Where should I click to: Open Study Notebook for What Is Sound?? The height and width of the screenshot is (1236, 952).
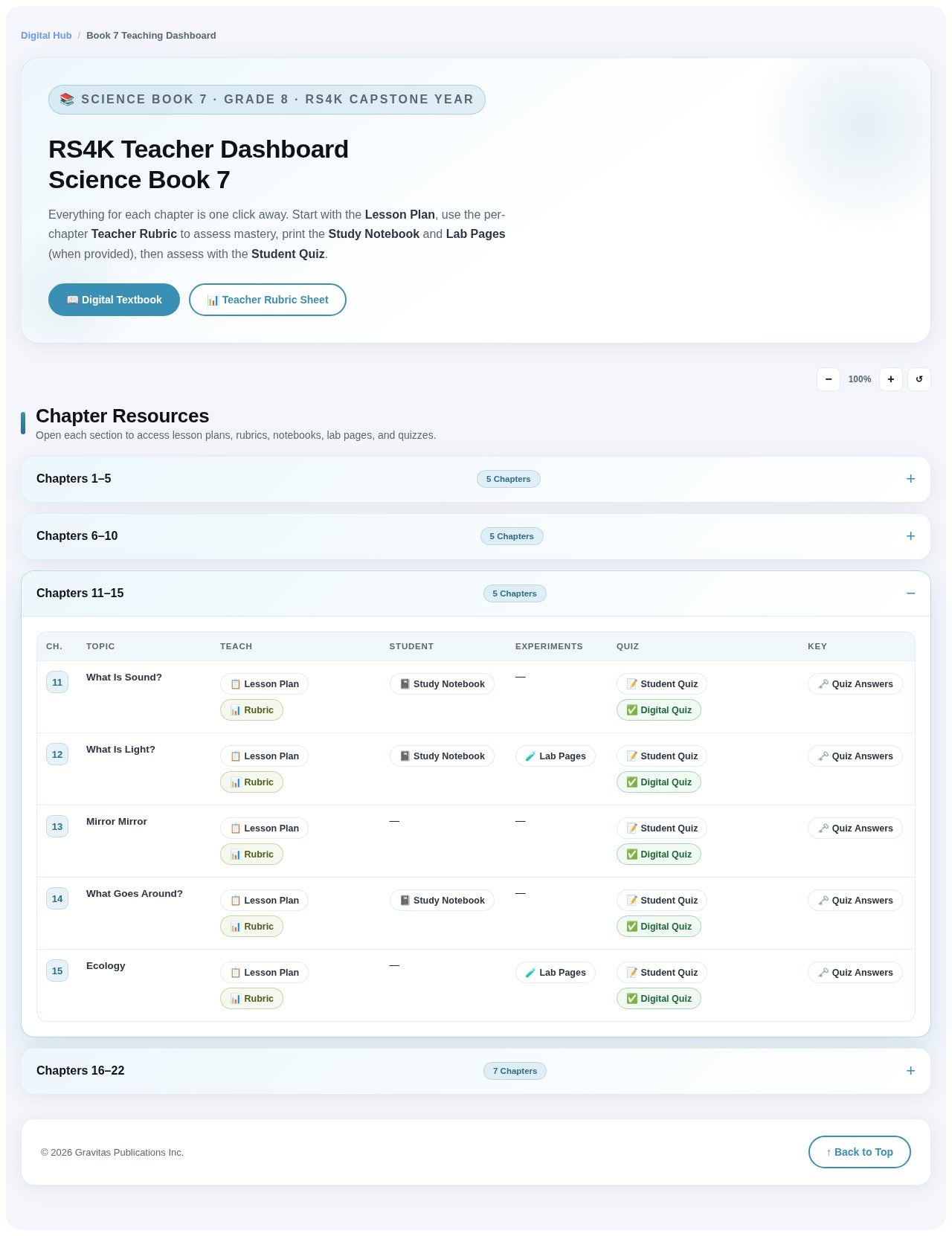click(442, 684)
